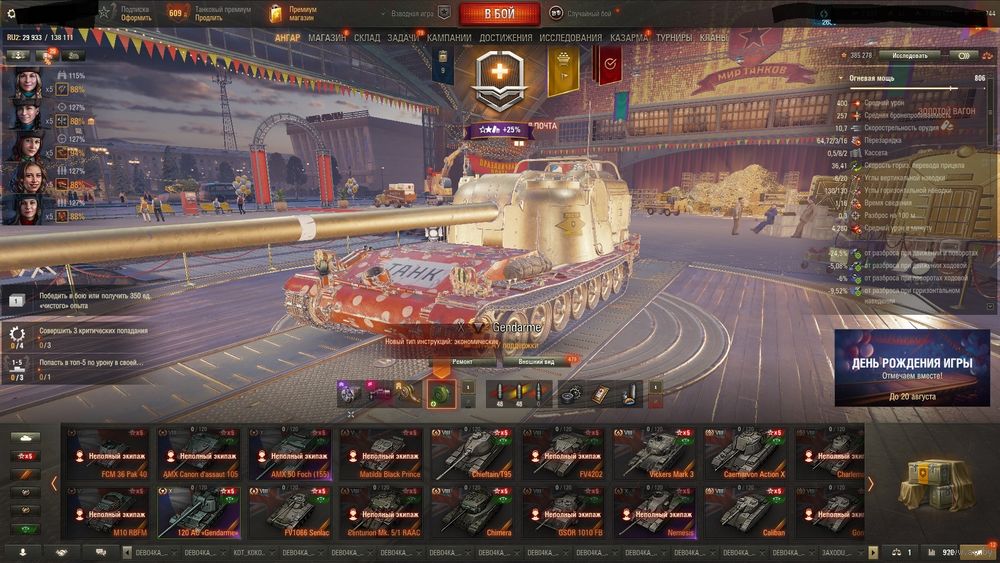Click the contacts person icon in bottom bar
This screenshot has width=1000, height=563.
click(x=22, y=552)
